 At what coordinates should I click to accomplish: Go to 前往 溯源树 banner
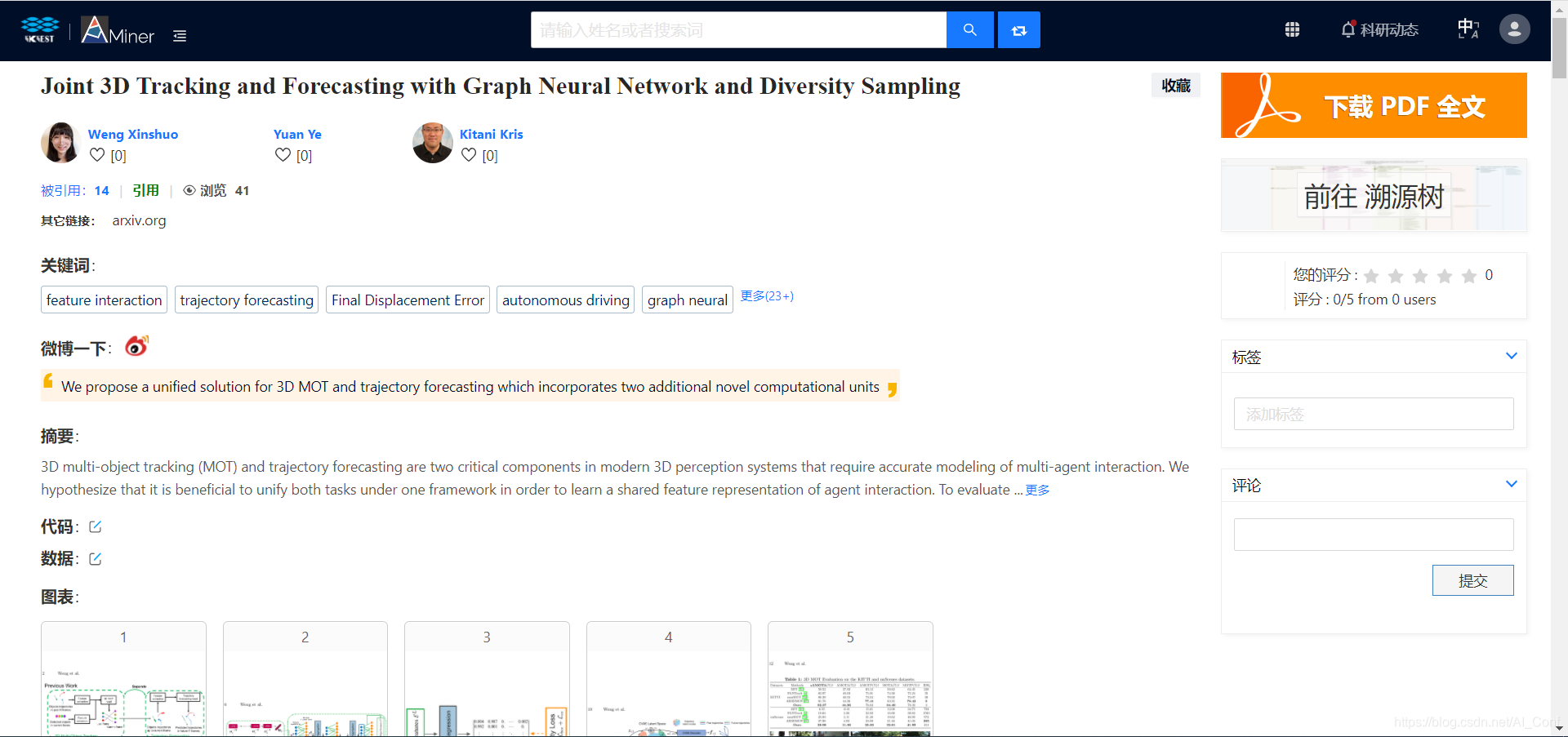(1374, 196)
